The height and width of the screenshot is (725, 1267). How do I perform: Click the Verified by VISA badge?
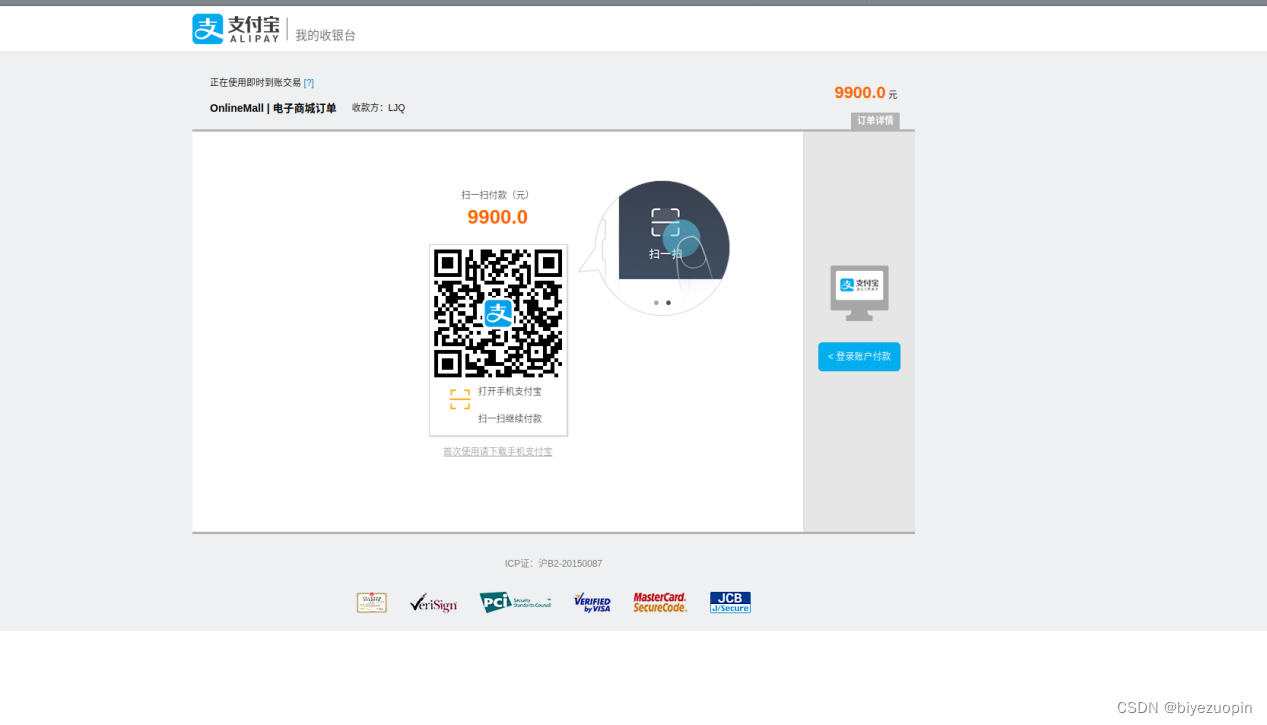(592, 602)
